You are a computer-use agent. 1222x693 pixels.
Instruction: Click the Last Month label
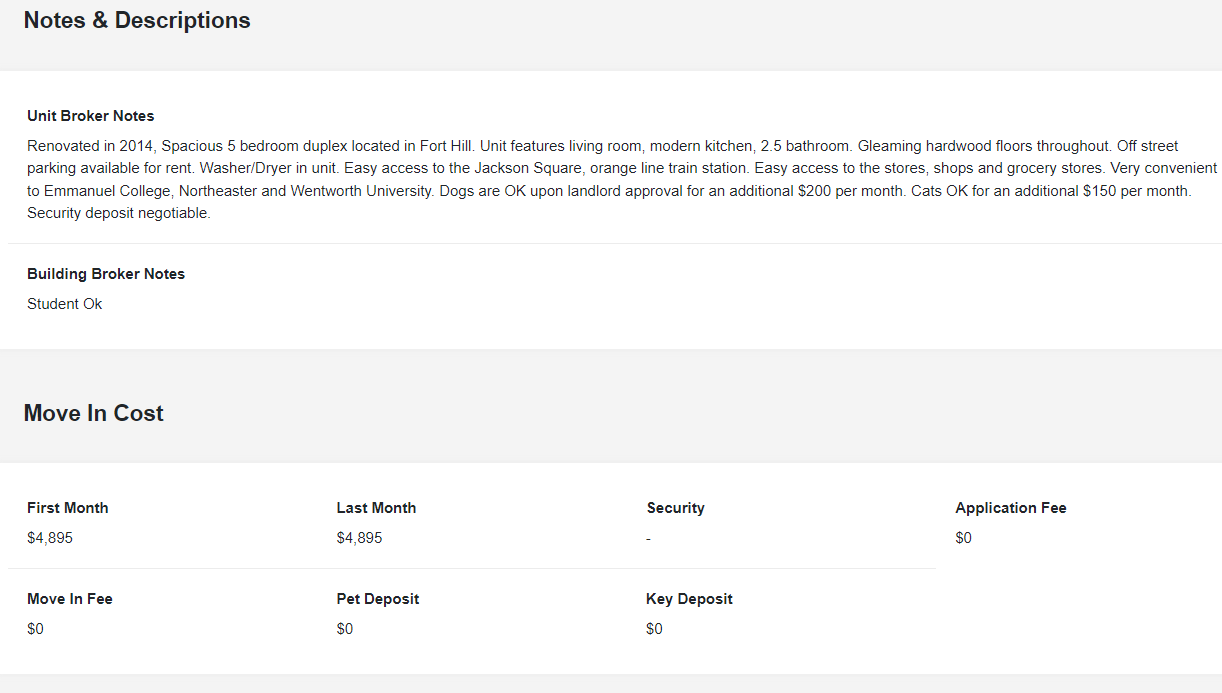376,508
